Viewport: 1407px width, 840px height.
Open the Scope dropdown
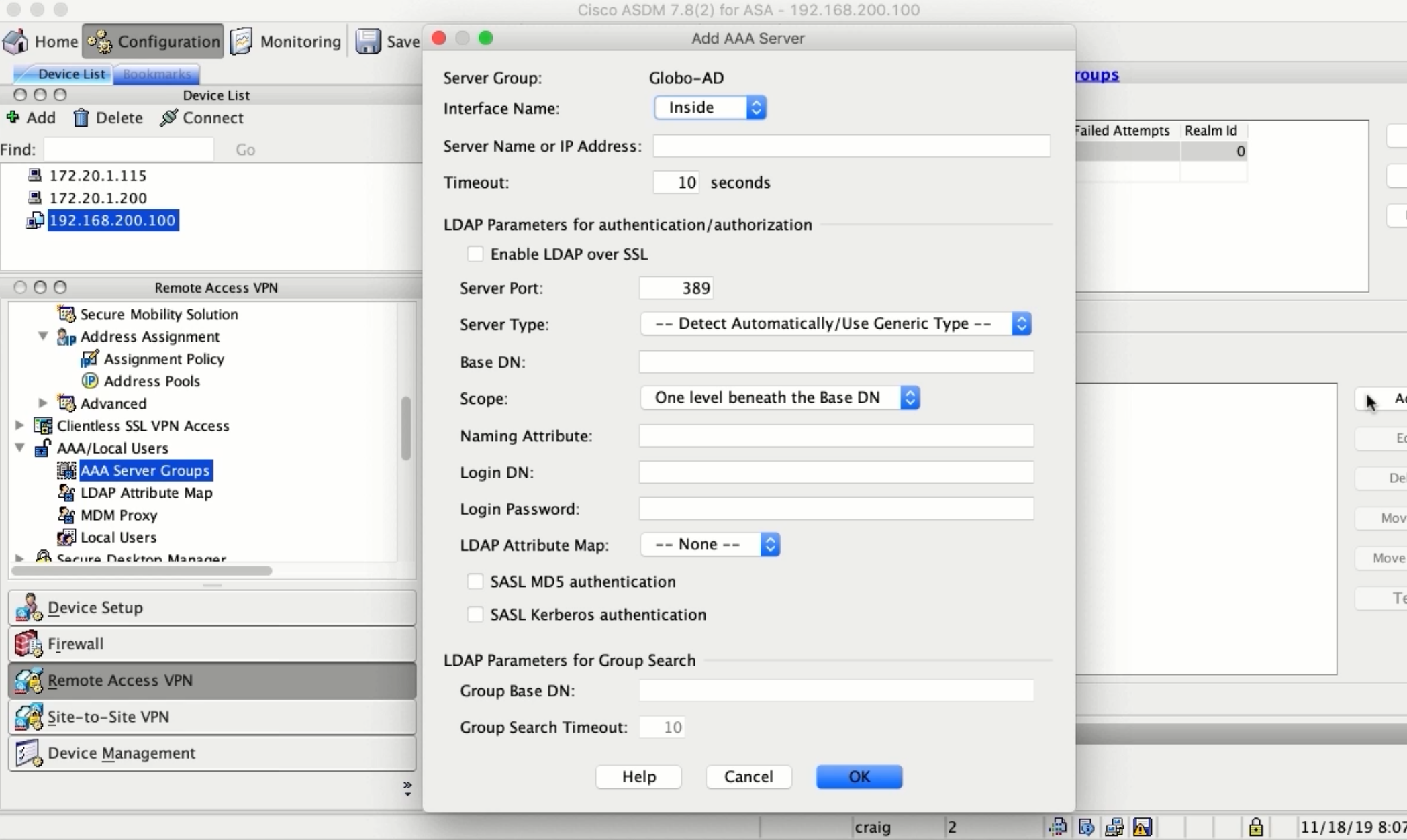tap(780, 398)
